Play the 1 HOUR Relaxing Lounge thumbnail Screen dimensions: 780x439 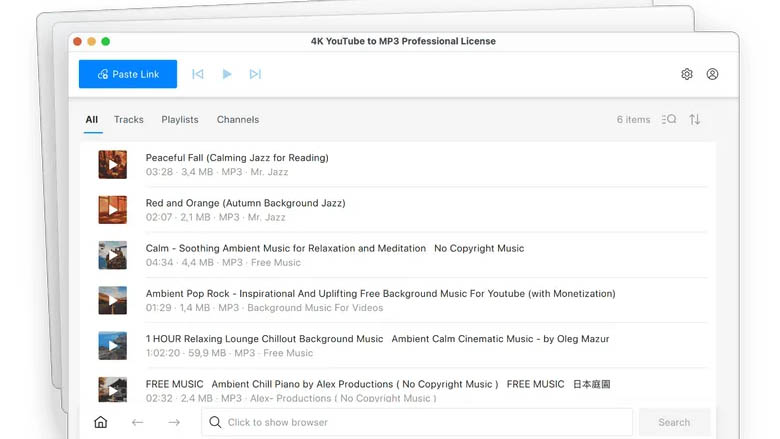[x=112, y=346]
